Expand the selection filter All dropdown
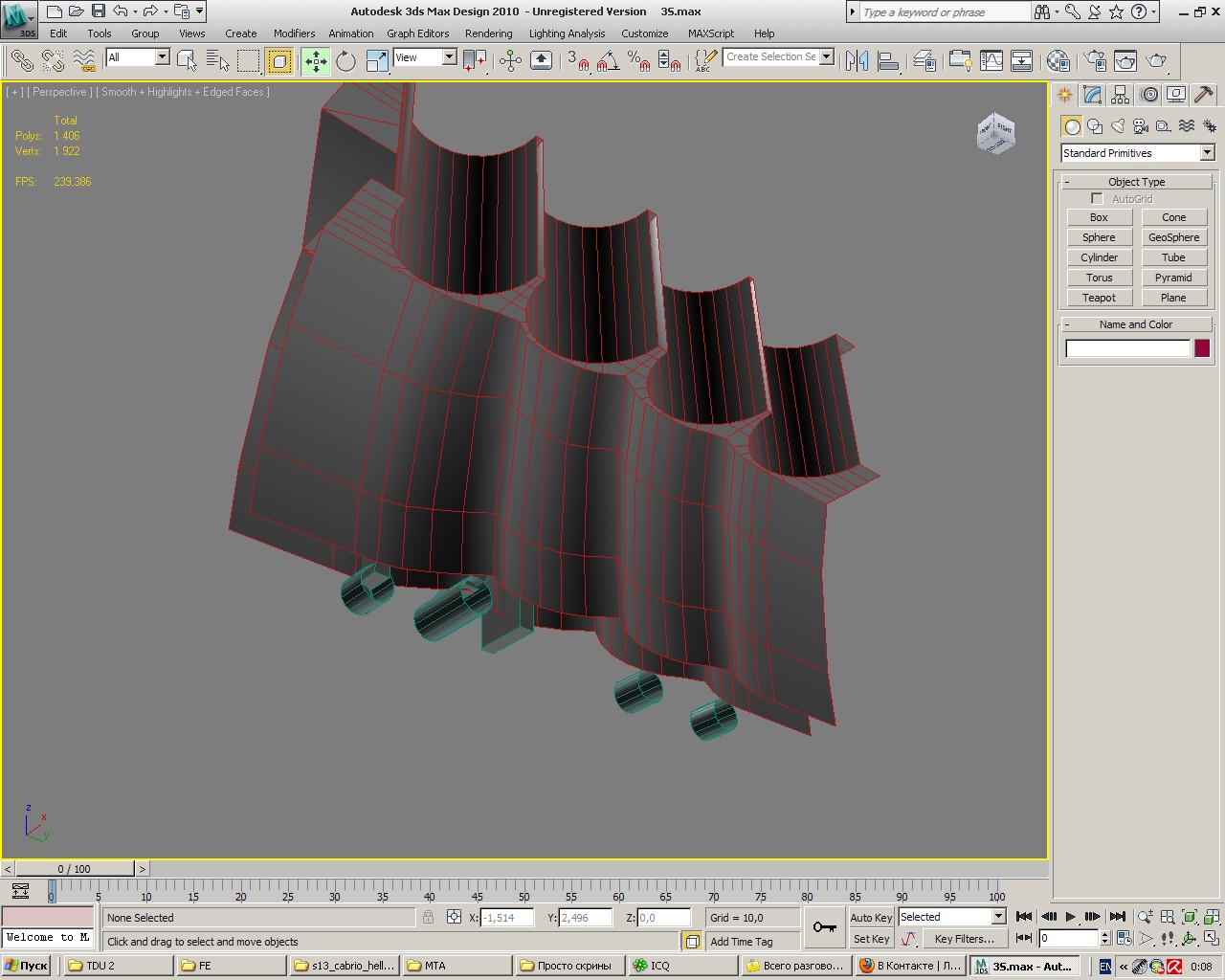The width and height of the screenshot is (1225, 980). click(x=162, y=57)
